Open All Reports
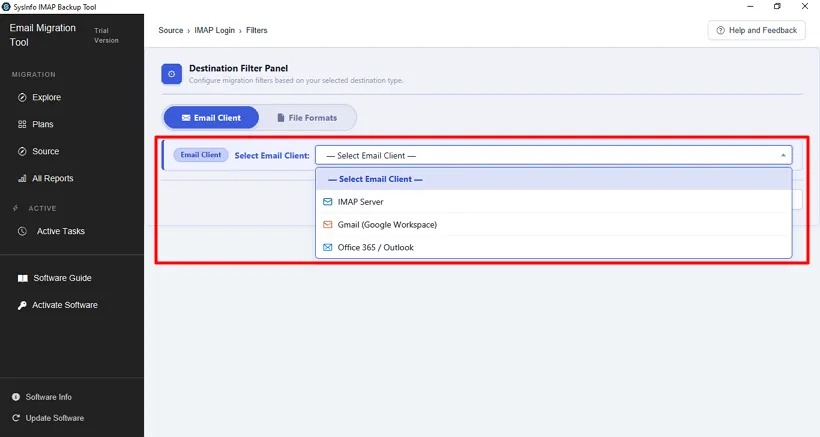Viewport: 820px width, 437px height. pos(52,178)
